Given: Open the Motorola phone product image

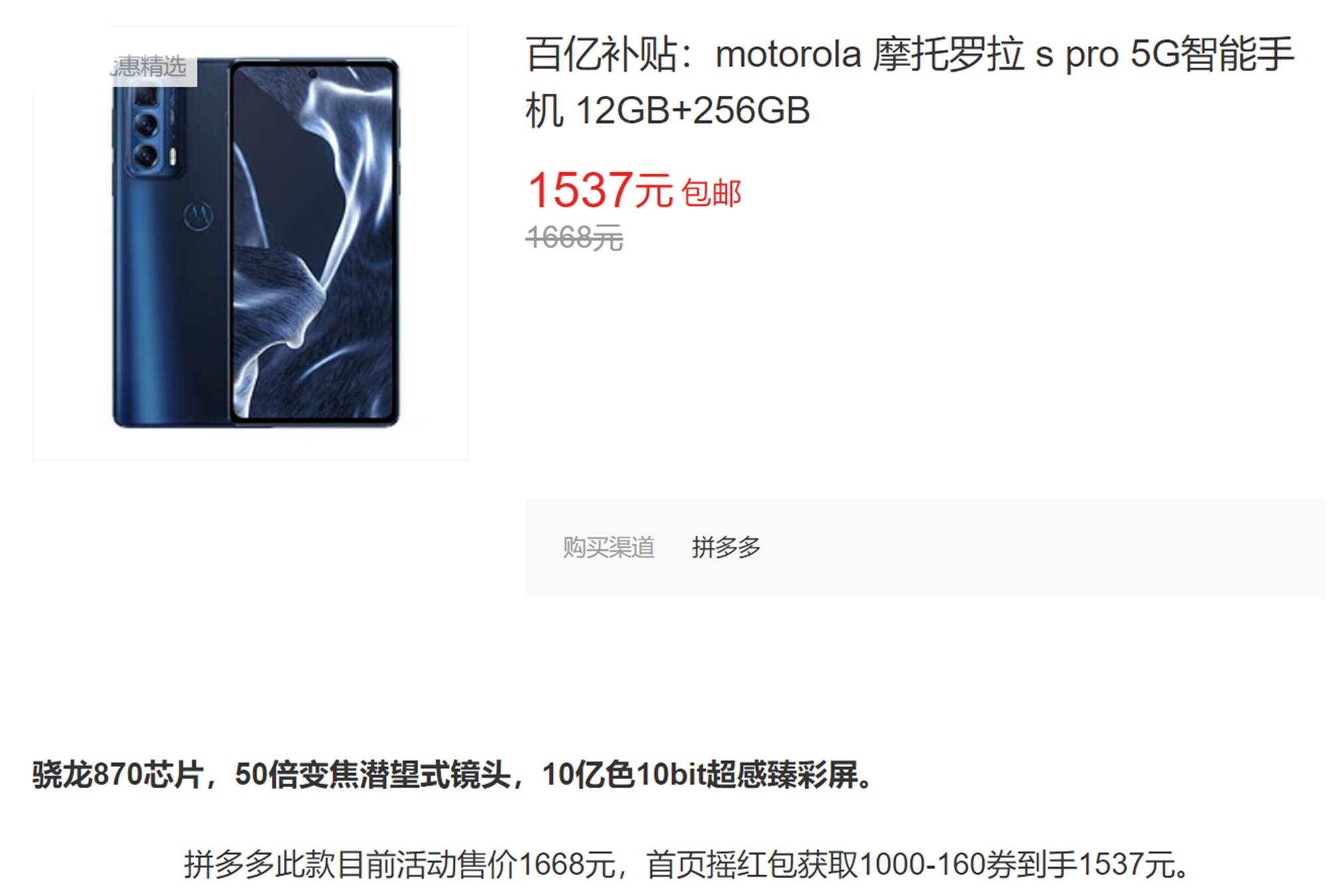Looking at the screenshot, I should 250,243.
